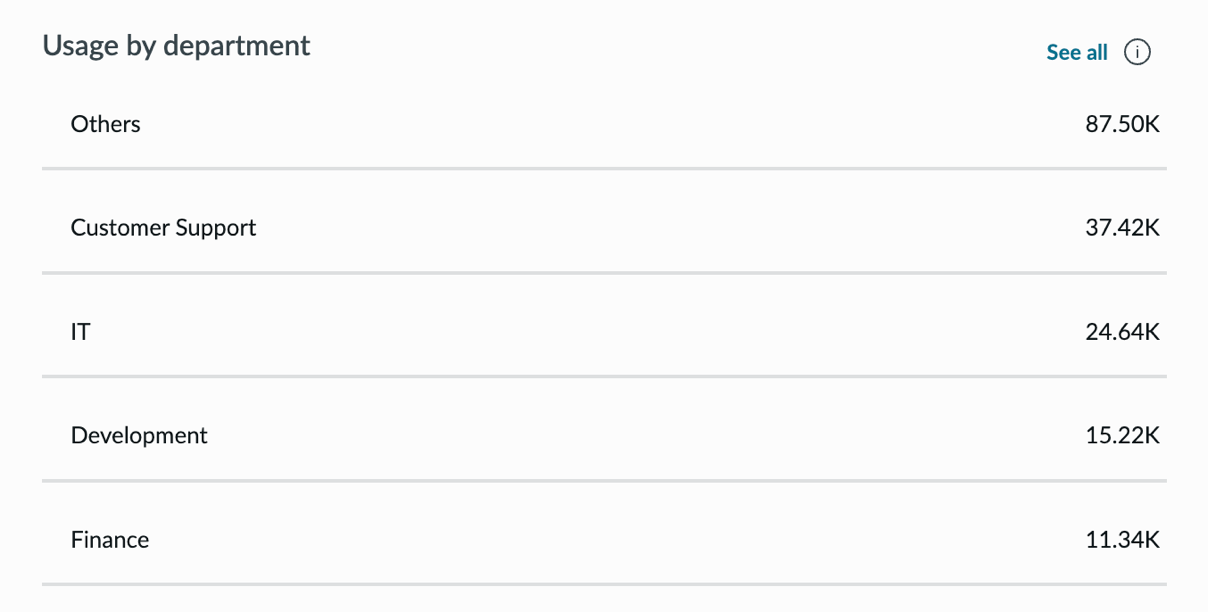Select the IT department label
The width and height of the screenshot is (1208, 612).
[80, 332]
